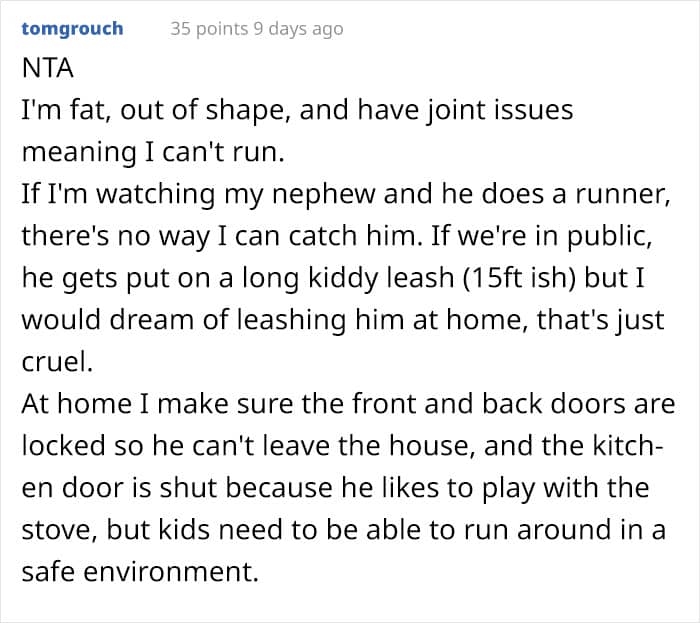Click the 9 days ago timestamp
Image resolution: width=700 pixels, height=623 pixels.
click(298, 29)
